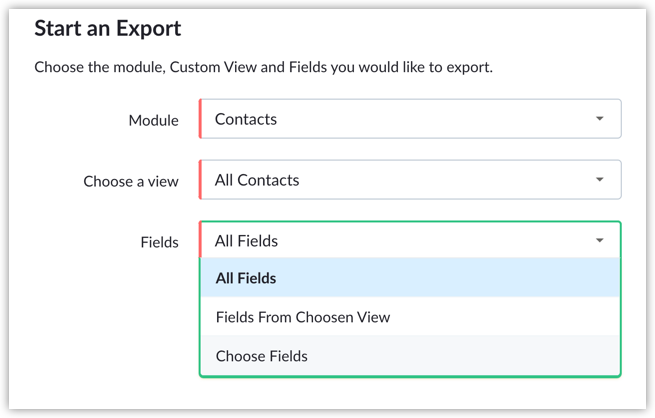Image resolution: width=655 pixels, height=418 pixels.
Task: Click the Fields label text
Action: point(159,242)
